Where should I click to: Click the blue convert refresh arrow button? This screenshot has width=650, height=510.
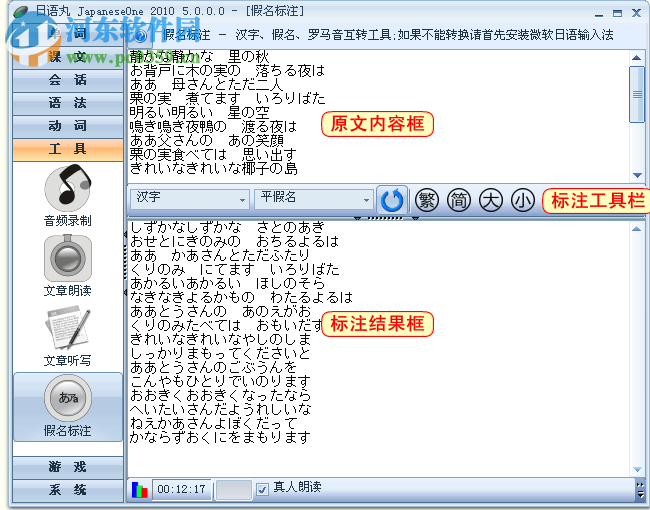pyautogui.click(x=392, y=200)
